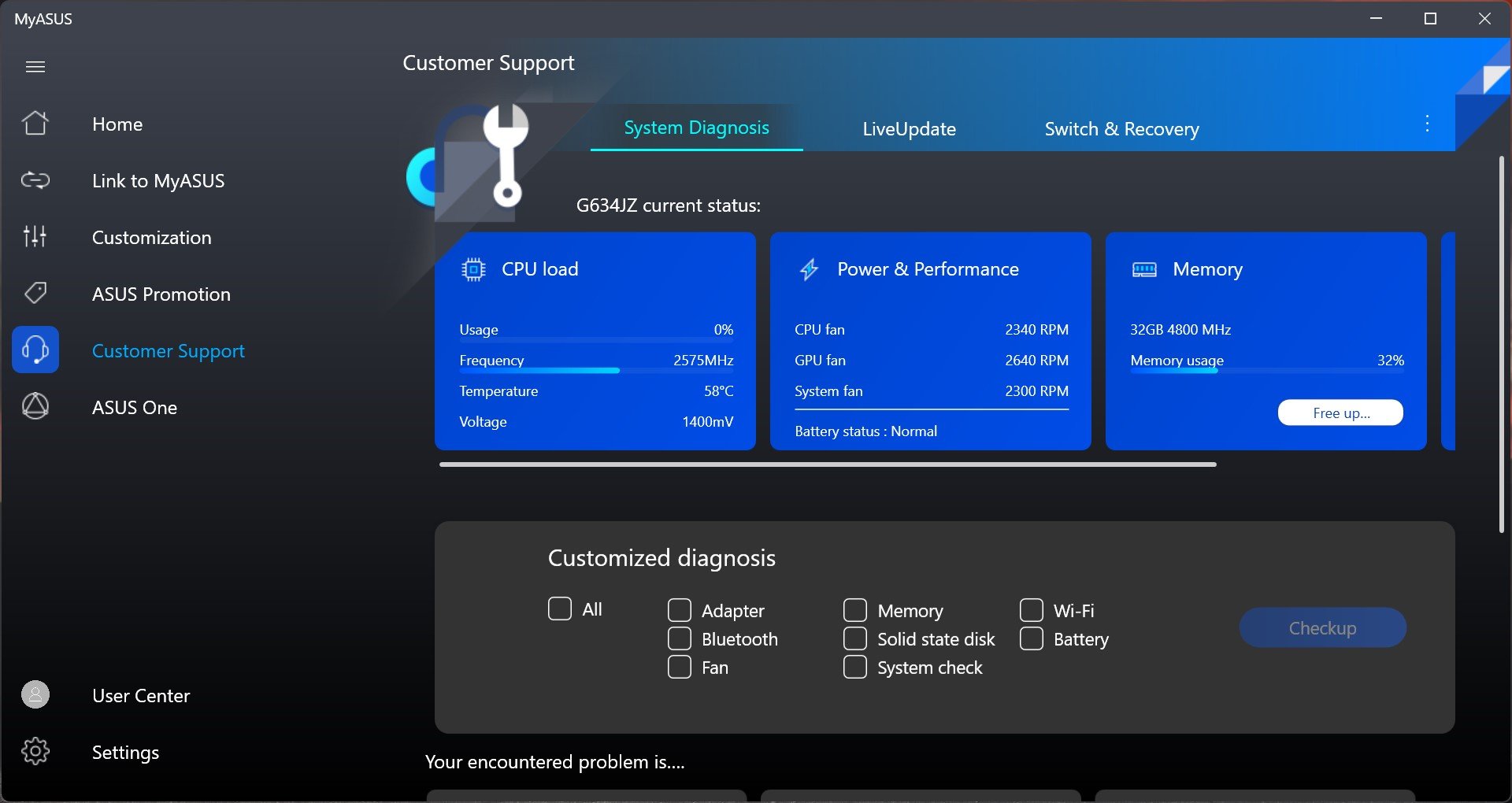Open ASUS Promotion in sidebar
The width and height of the screenshot is (1512, 803).
[x=161, y=294]
